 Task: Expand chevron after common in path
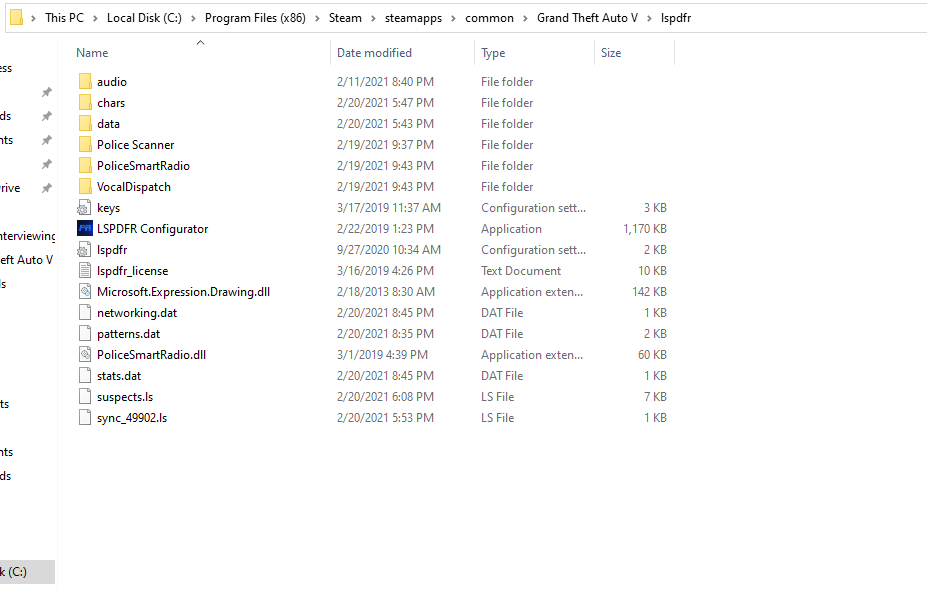pyautogui.click(x=525, y=18)
